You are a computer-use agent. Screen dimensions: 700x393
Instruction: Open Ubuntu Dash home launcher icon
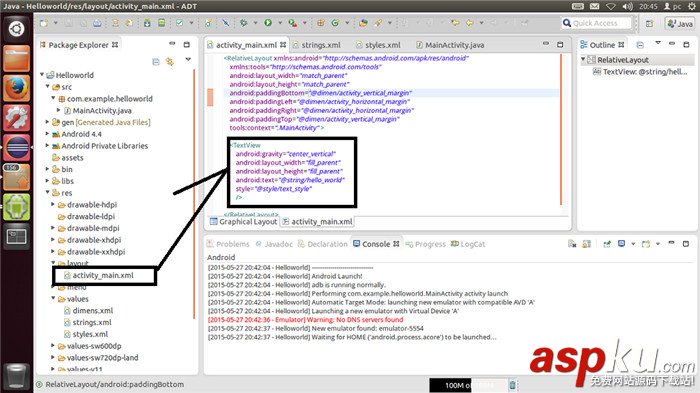pyautogui.click(x=17, y=29)
